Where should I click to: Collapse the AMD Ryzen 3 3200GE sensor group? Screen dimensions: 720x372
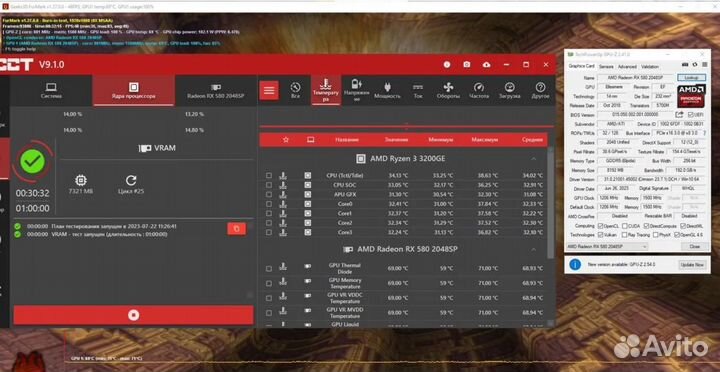tap(534, 159)
